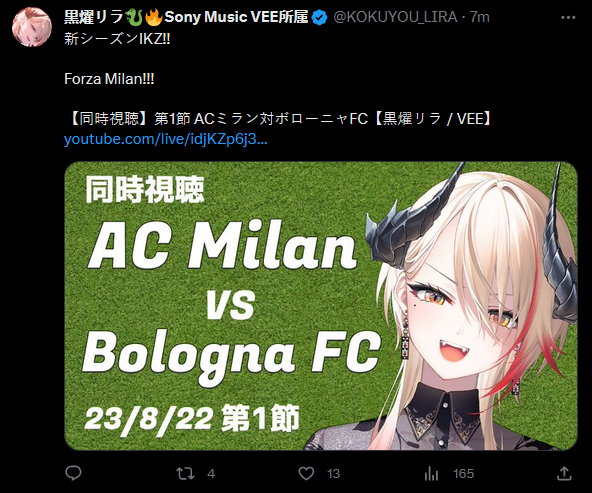Click the share upload icon
Viewport: 592px width, 493px height.
tap(564, 473)
